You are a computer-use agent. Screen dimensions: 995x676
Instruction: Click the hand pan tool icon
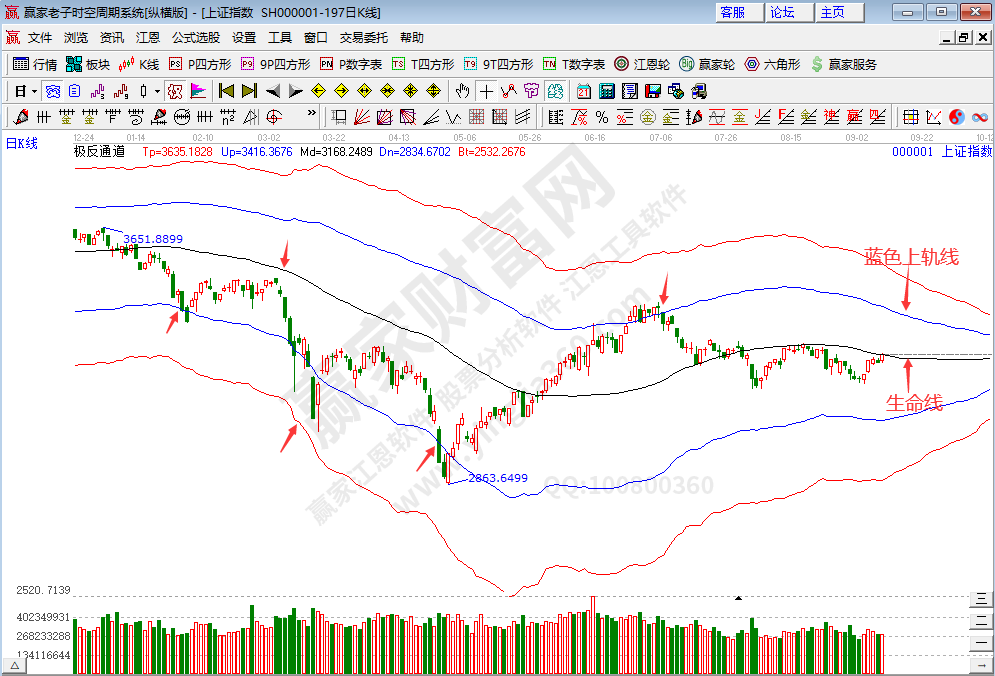[462, 90]
